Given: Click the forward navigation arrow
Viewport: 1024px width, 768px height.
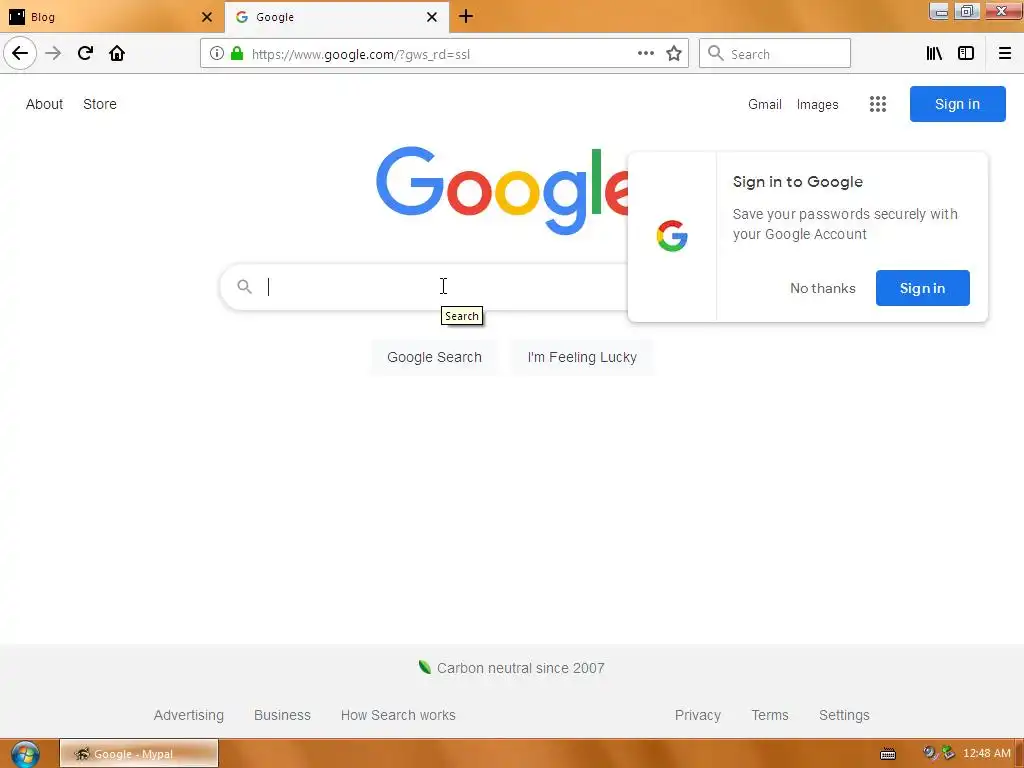Looking at the screenshot, I should [53, 53].
